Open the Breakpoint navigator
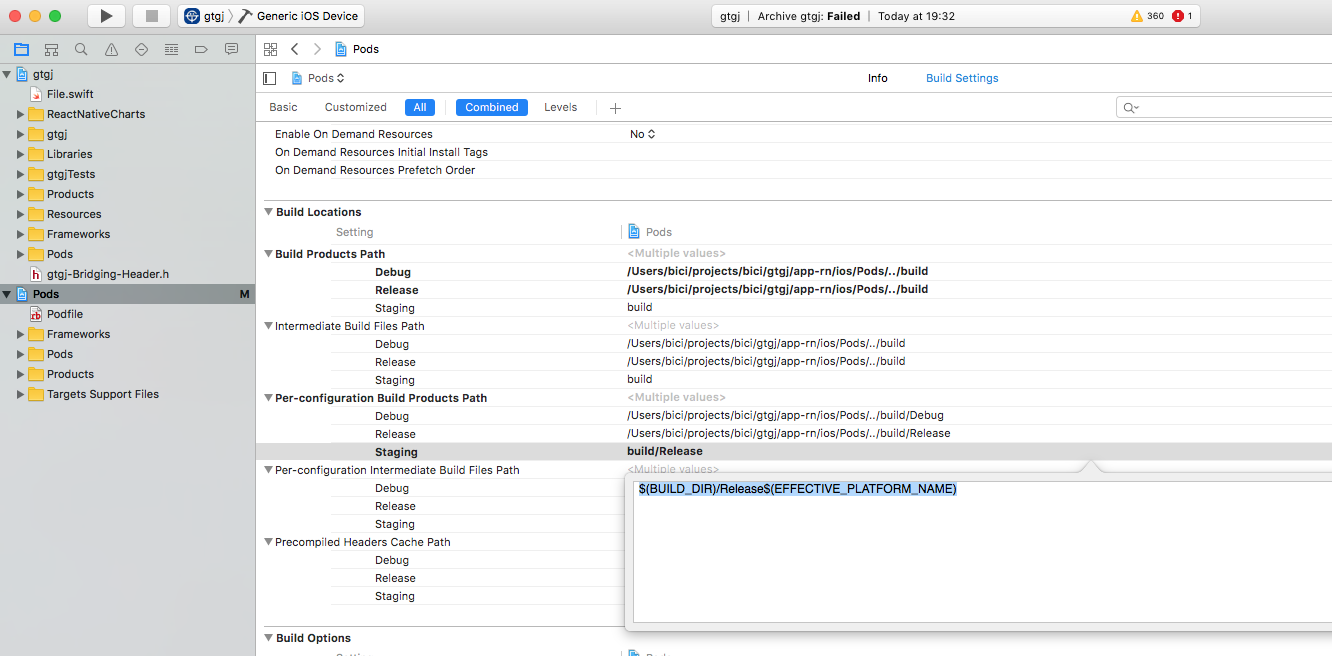The image size is (1332, 656). click(x=201, y=49)
